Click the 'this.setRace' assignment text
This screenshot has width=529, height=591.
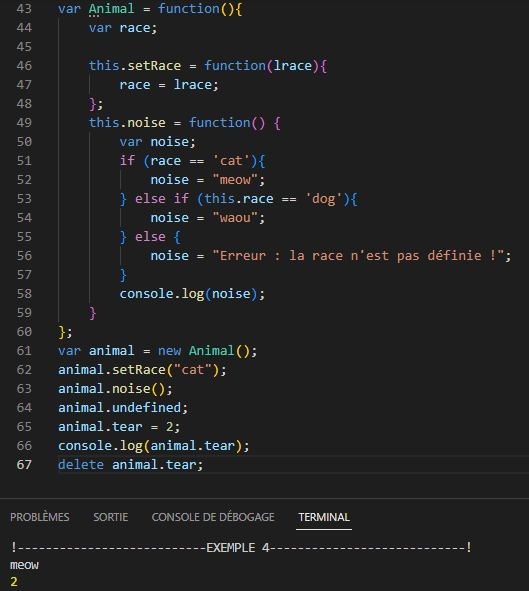click(x=135, y=66)
